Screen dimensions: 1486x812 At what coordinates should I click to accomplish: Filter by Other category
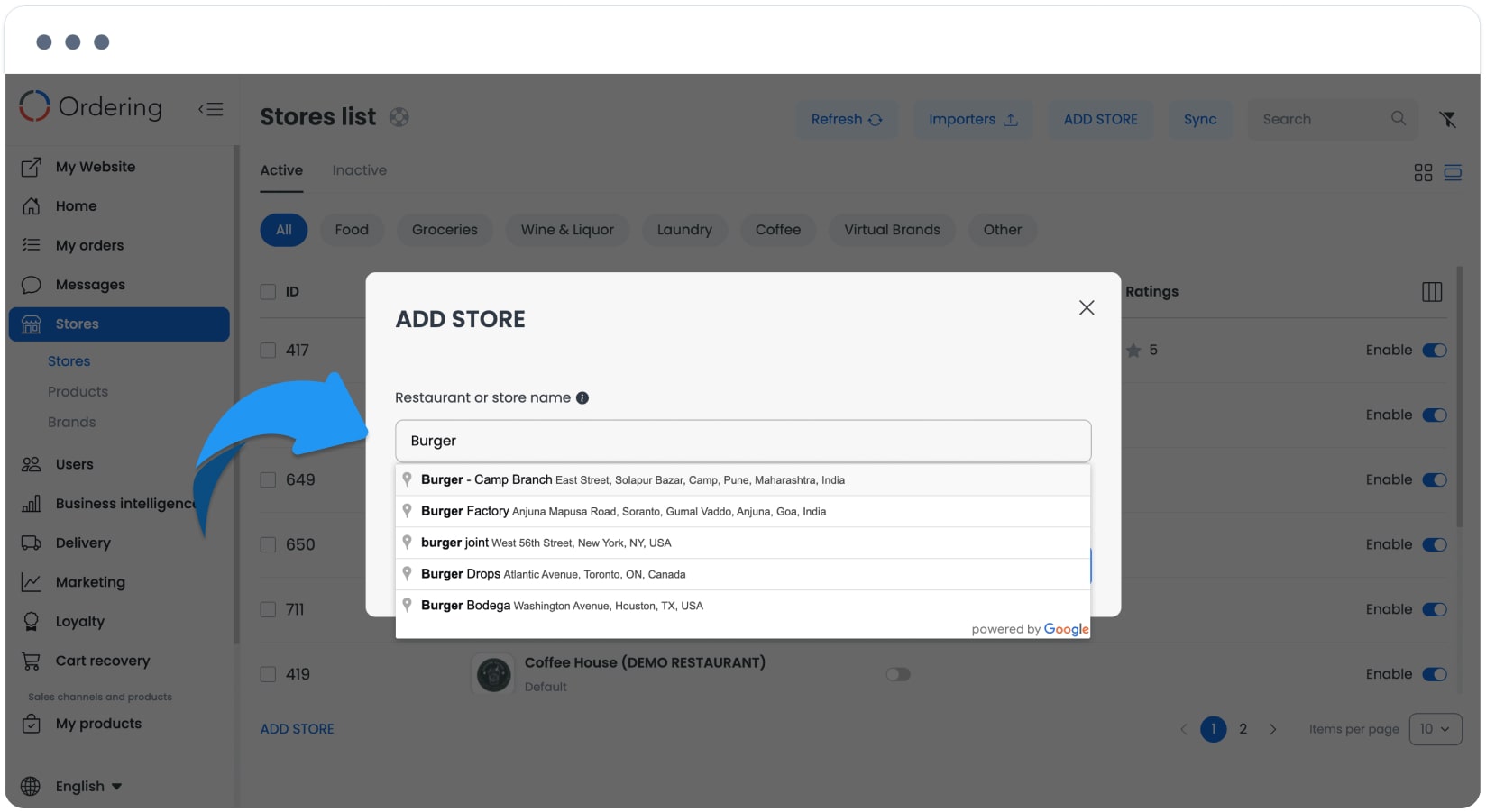point(1003,230)
